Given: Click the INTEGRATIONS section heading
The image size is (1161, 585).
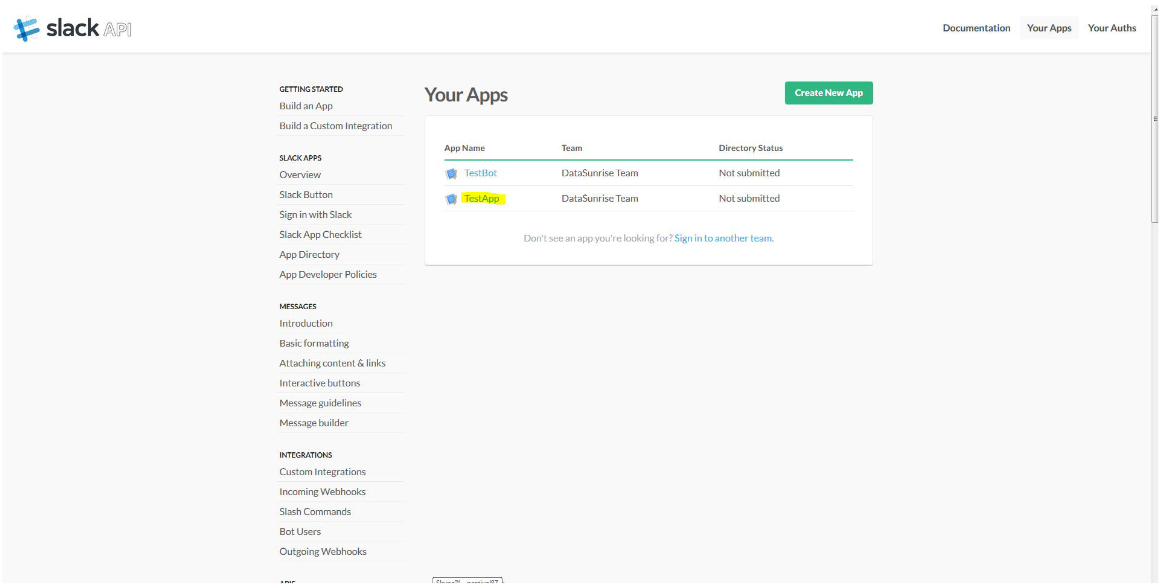Looking at the screenshot, I should pyautogui.click(x=306, y=455).
